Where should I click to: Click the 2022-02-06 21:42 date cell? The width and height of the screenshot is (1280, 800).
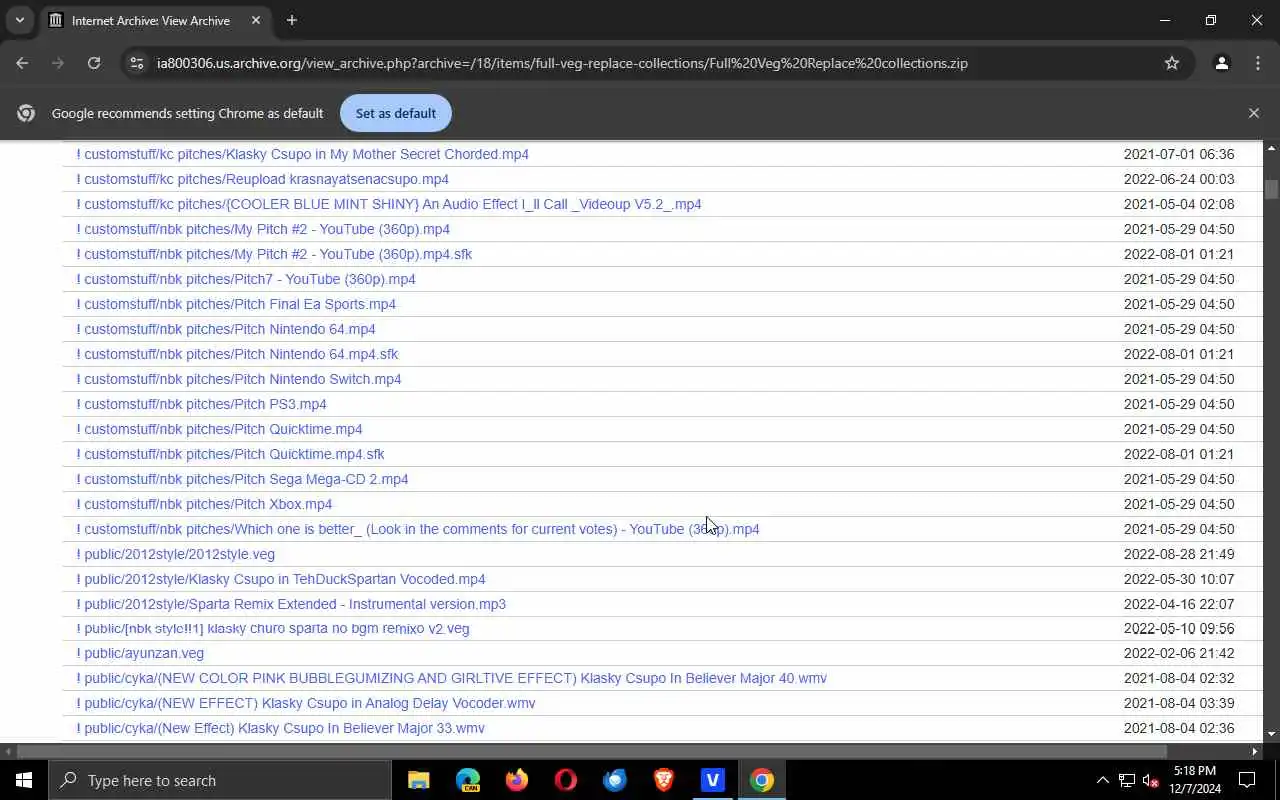click(1179, 653)
